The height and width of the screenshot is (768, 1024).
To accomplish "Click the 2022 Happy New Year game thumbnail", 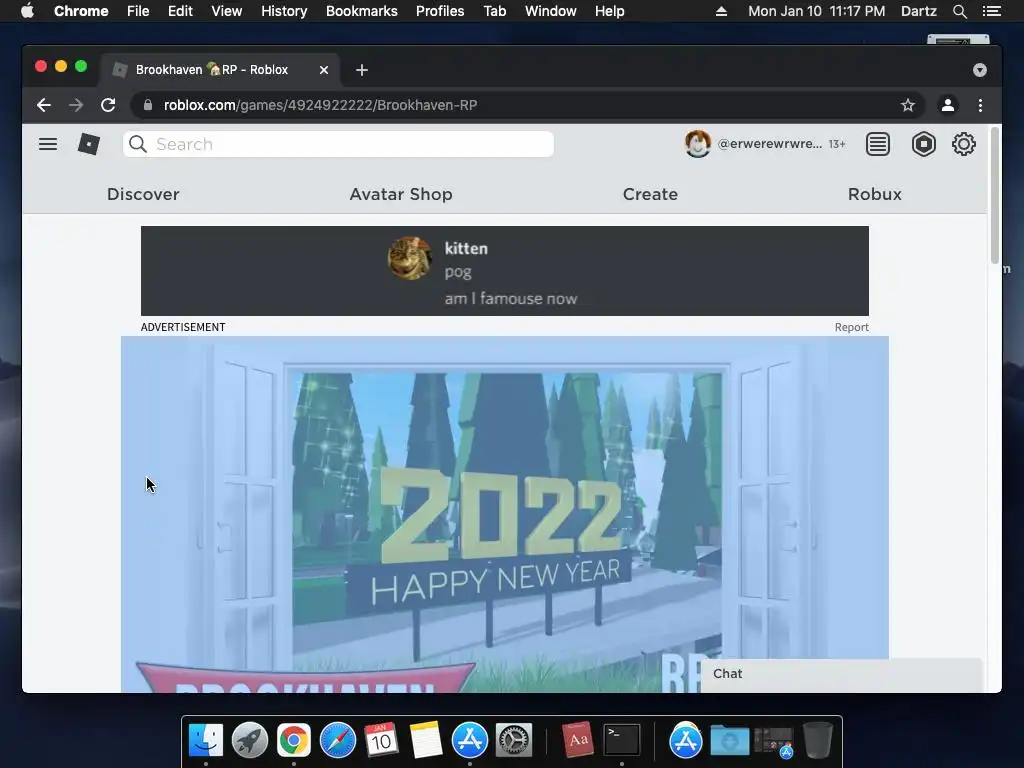I will [x=505, y=514].
